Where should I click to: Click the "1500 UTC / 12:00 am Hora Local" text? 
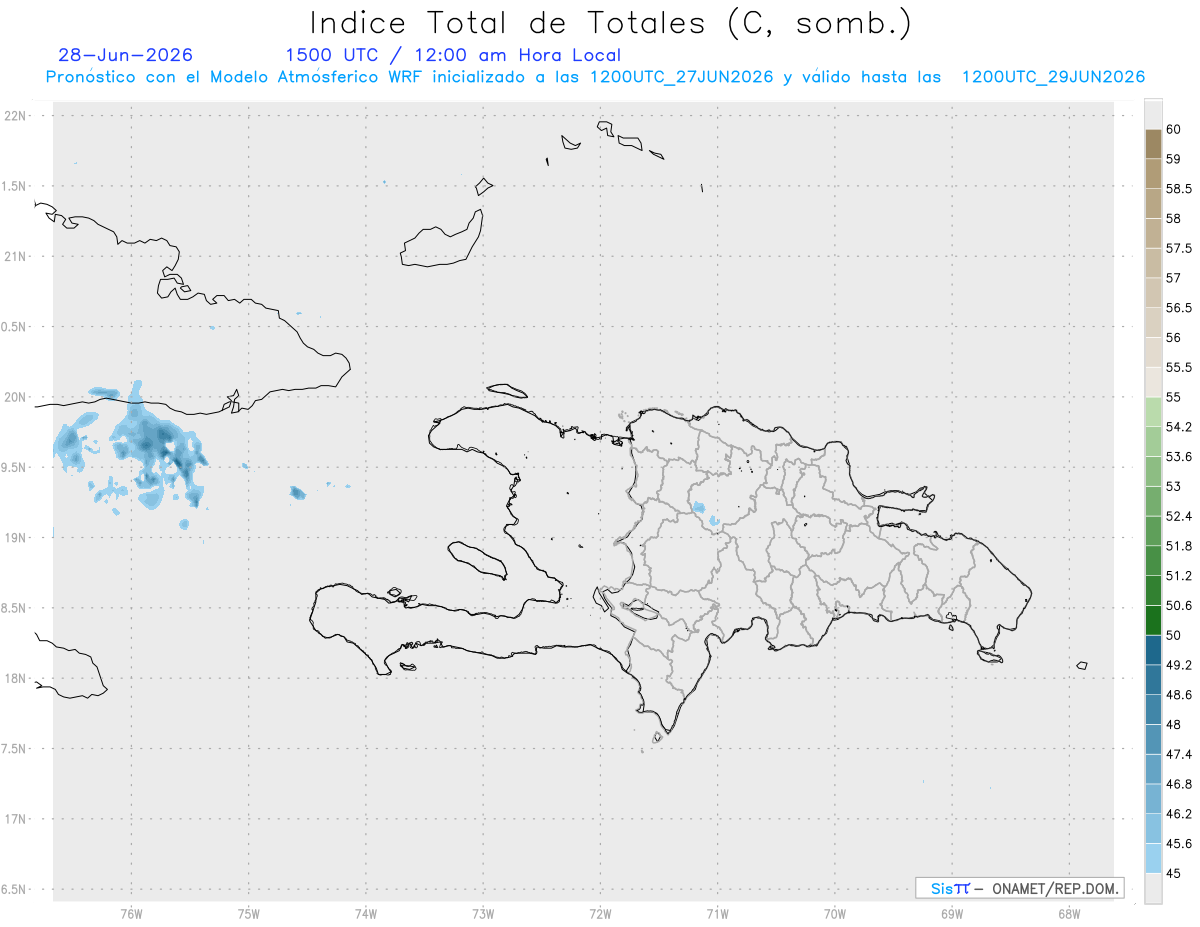click(x=453, y=55)
